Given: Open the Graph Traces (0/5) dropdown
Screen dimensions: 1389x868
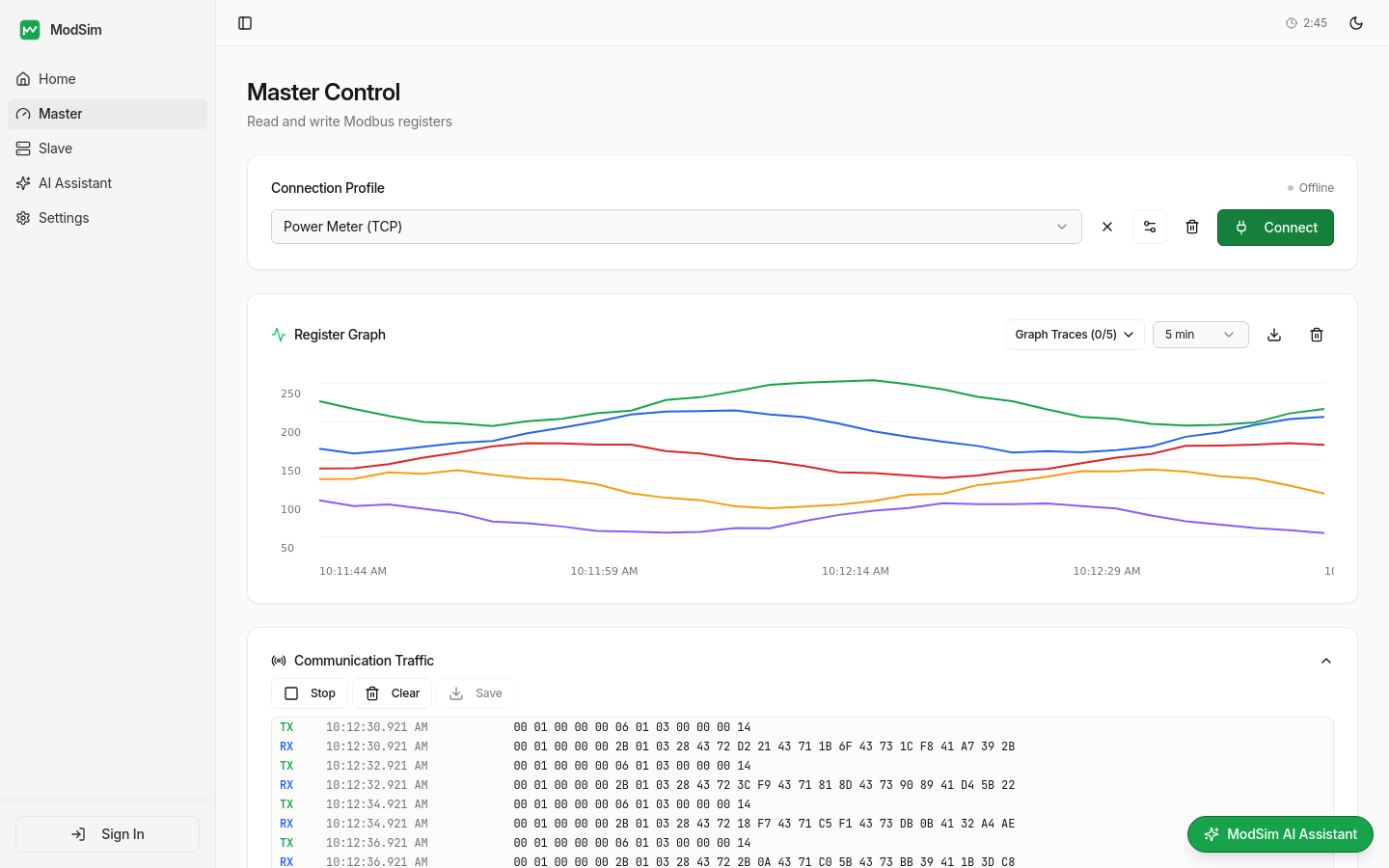Looking at the screenshot, I should coord(1075,335).
